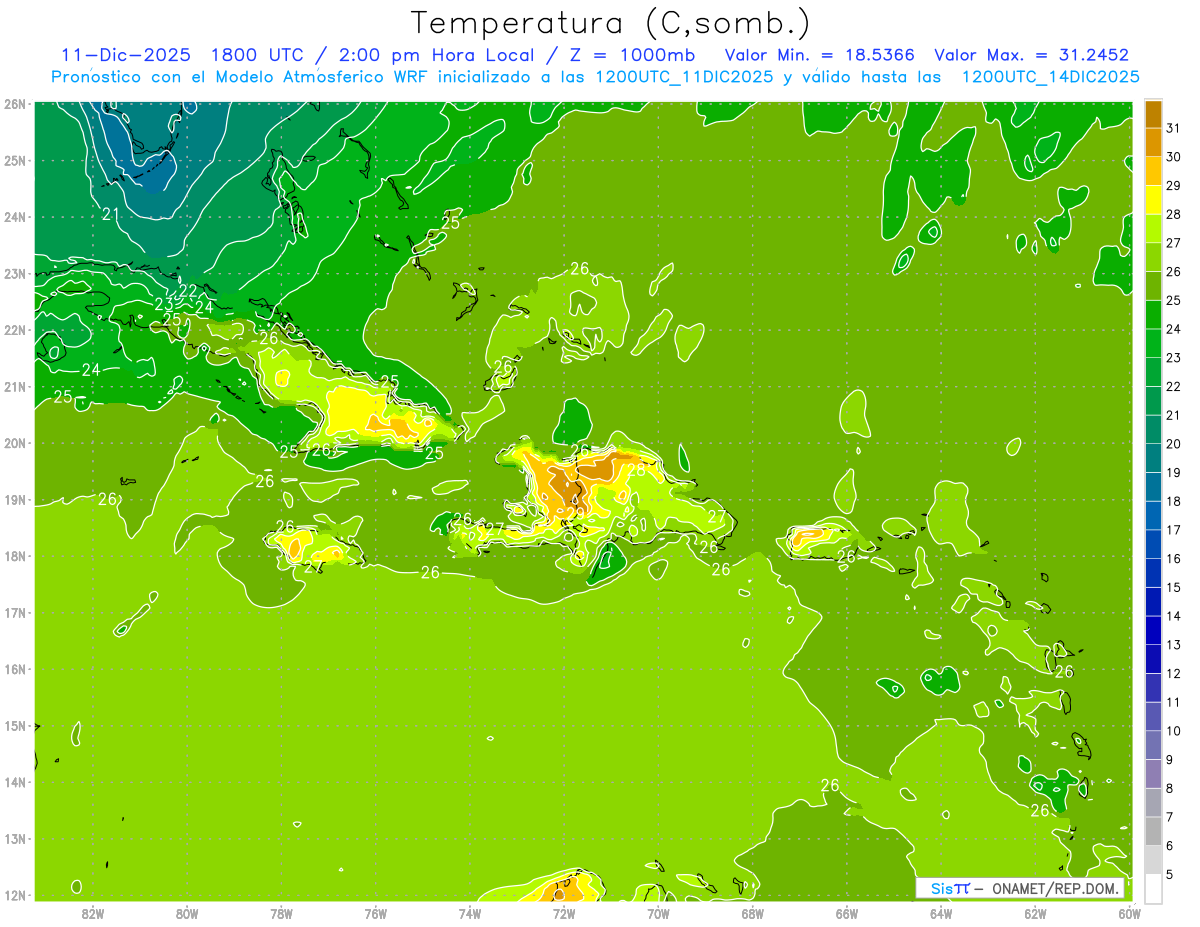Click the 19 value on the color scale

(1173, 472)
